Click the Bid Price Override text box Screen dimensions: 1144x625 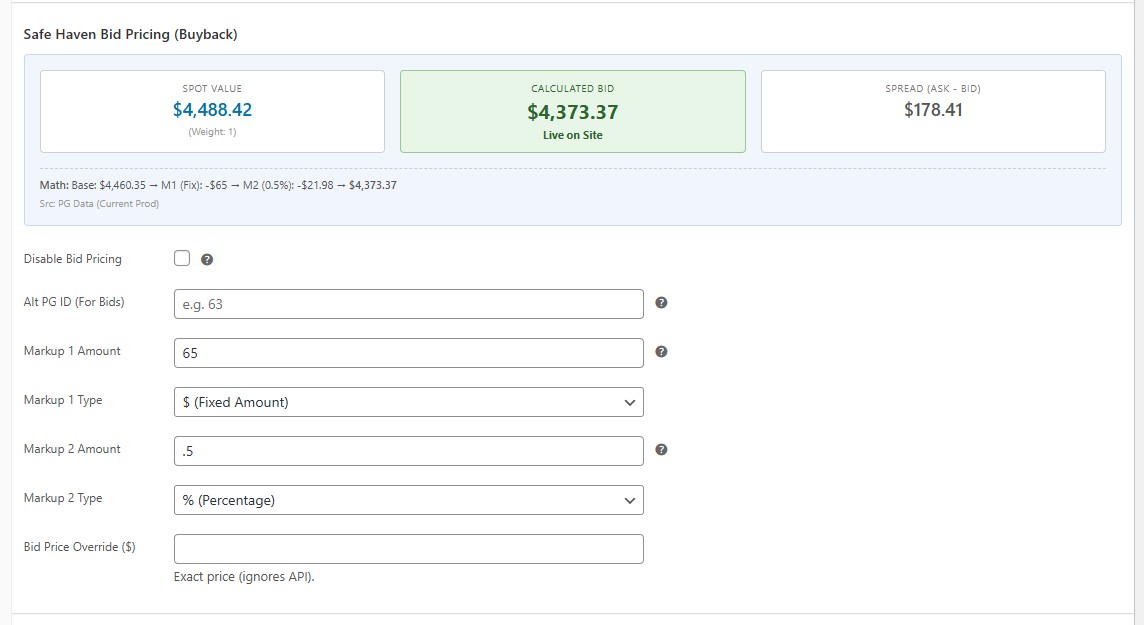click(408, 549)
